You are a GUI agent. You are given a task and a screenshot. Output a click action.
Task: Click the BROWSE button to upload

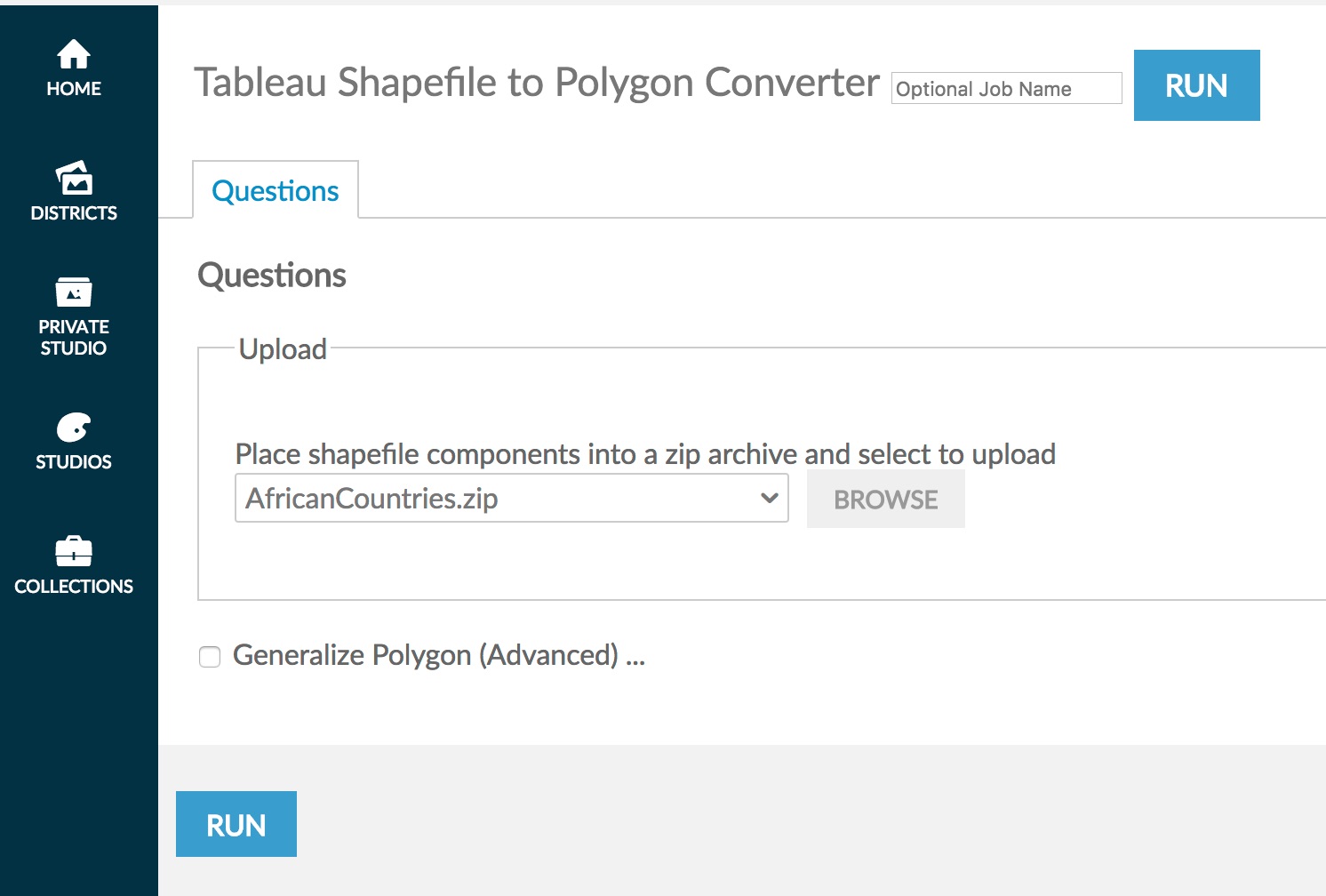coord(885,499)
